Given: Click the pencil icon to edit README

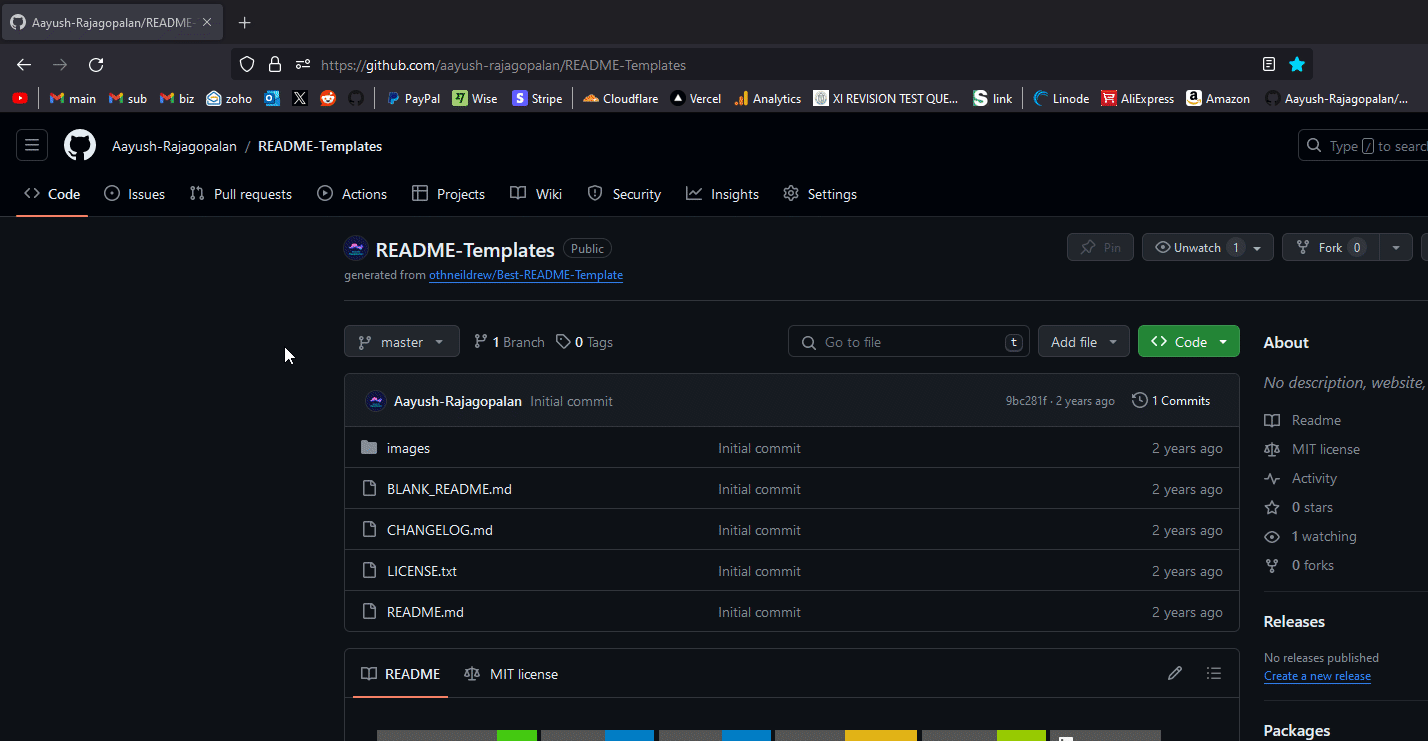Looking at the screenshot, I should coord(1175,674).
